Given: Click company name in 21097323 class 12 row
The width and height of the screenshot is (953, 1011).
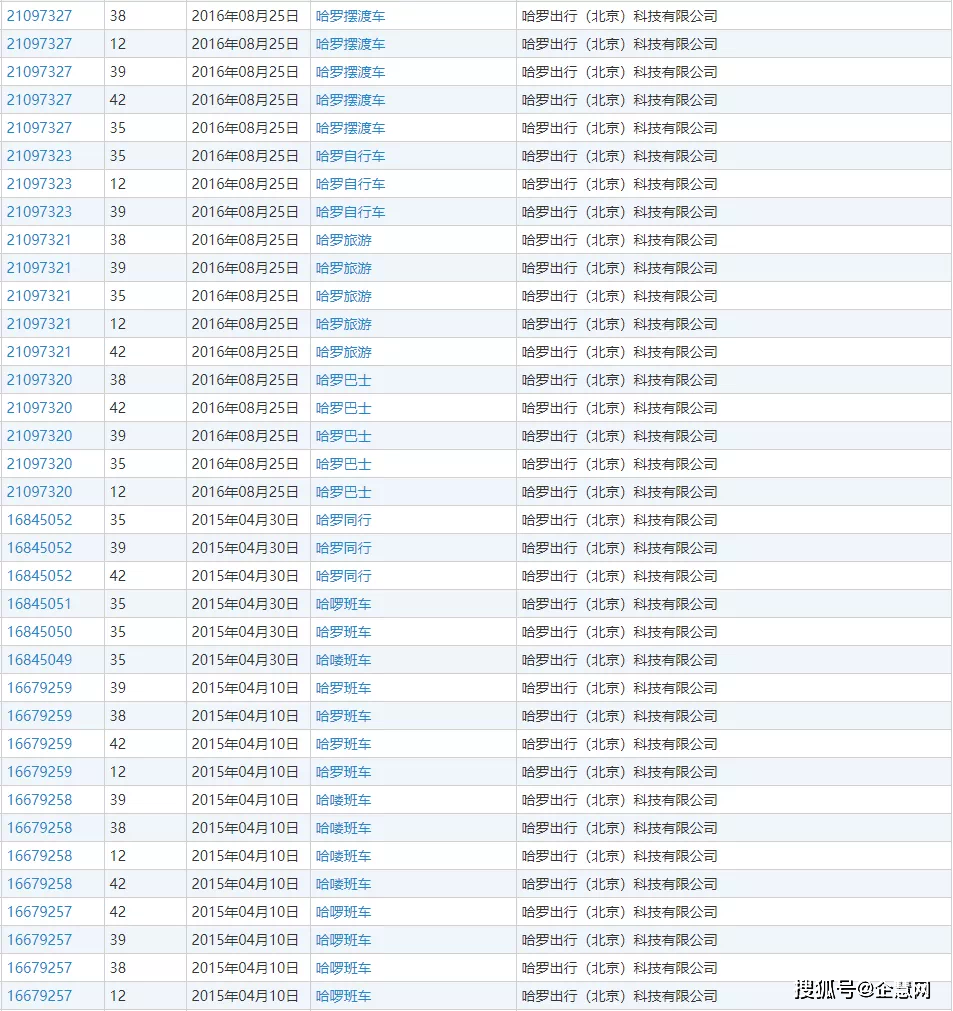Looking at the screenshot, I should tap(620, 184).
